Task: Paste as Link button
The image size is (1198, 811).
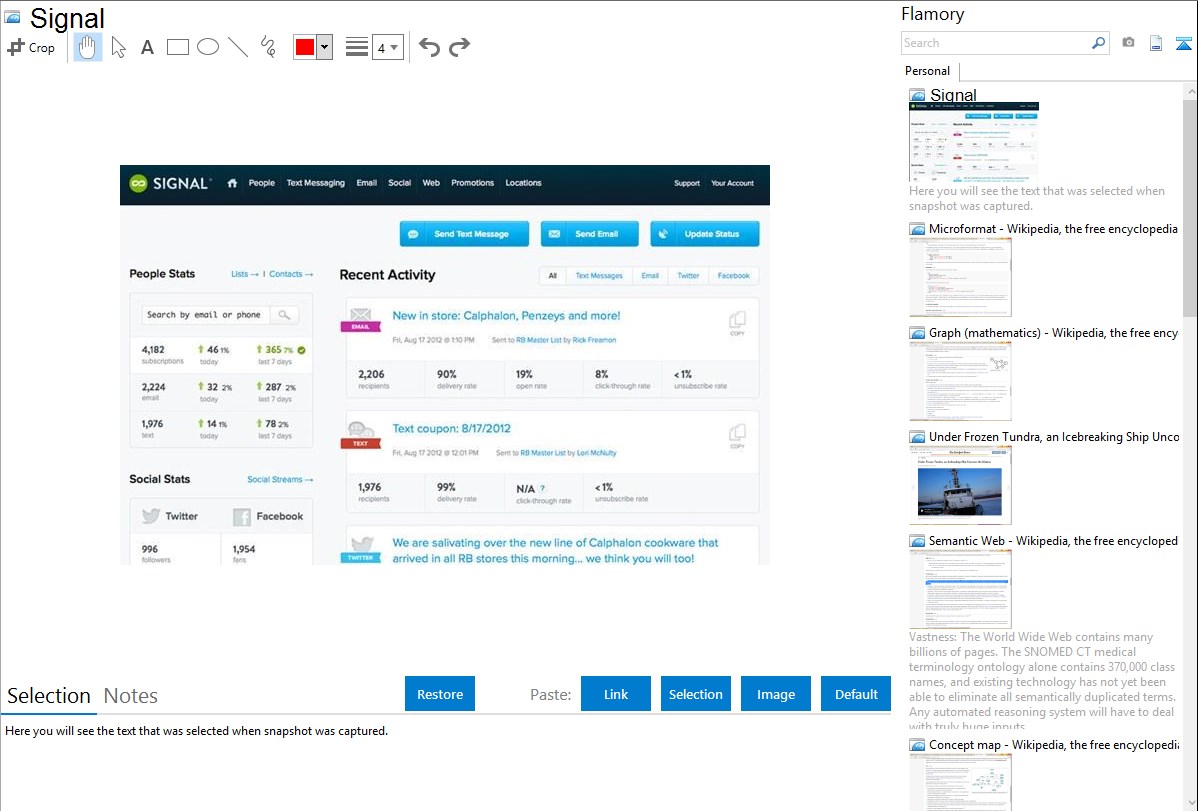Action: point(616,694)
